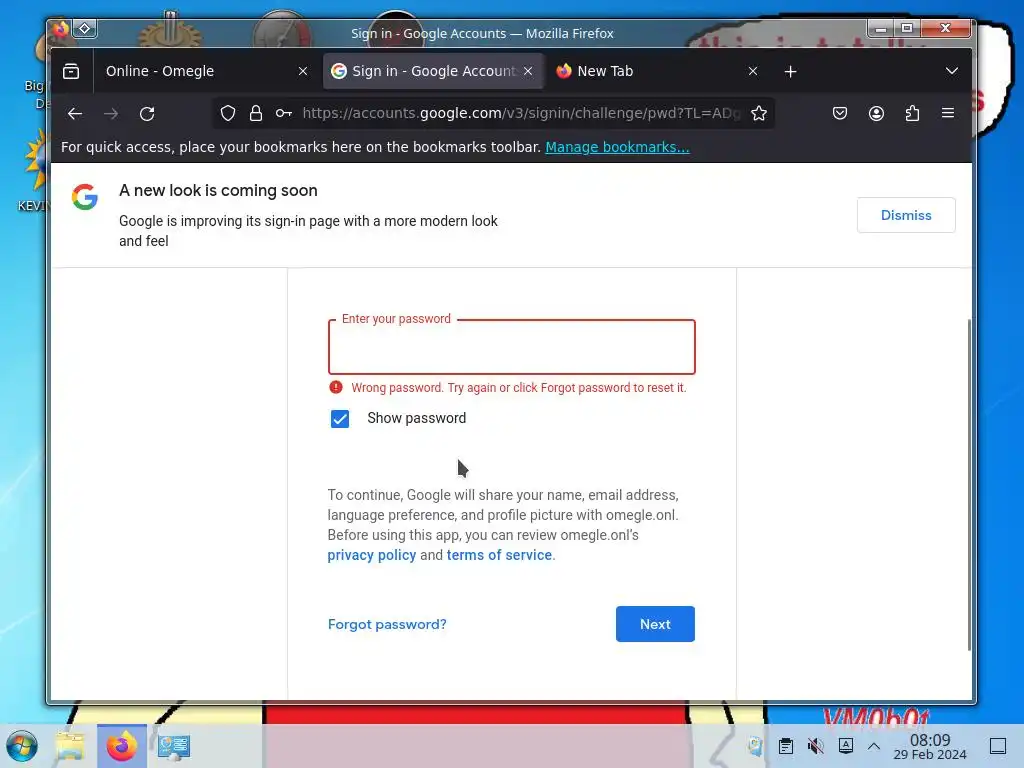Click the Forgot password? link
This screenshot has width=1024, height=768.
[x=387, y=624]
